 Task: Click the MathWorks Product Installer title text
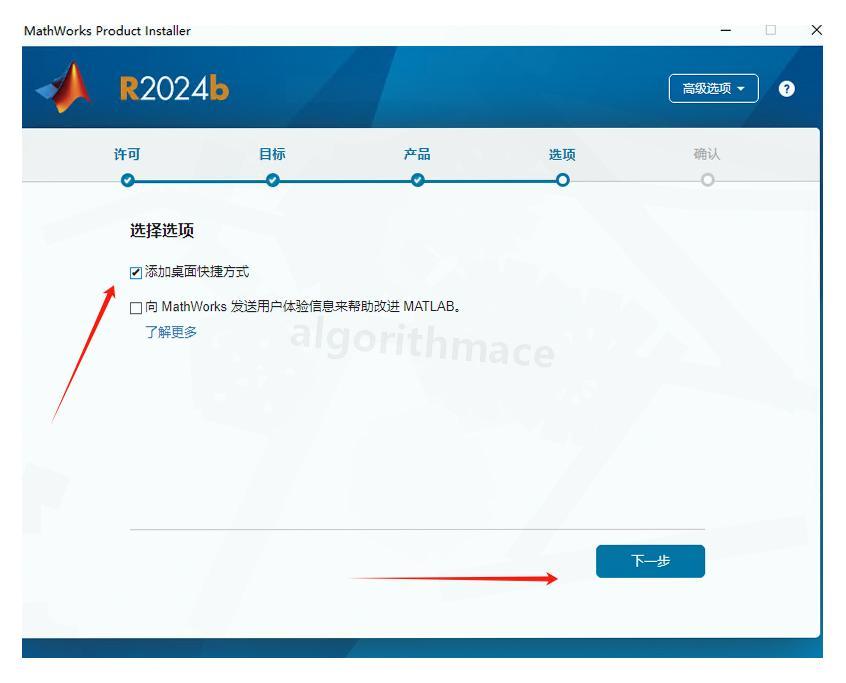107,31
